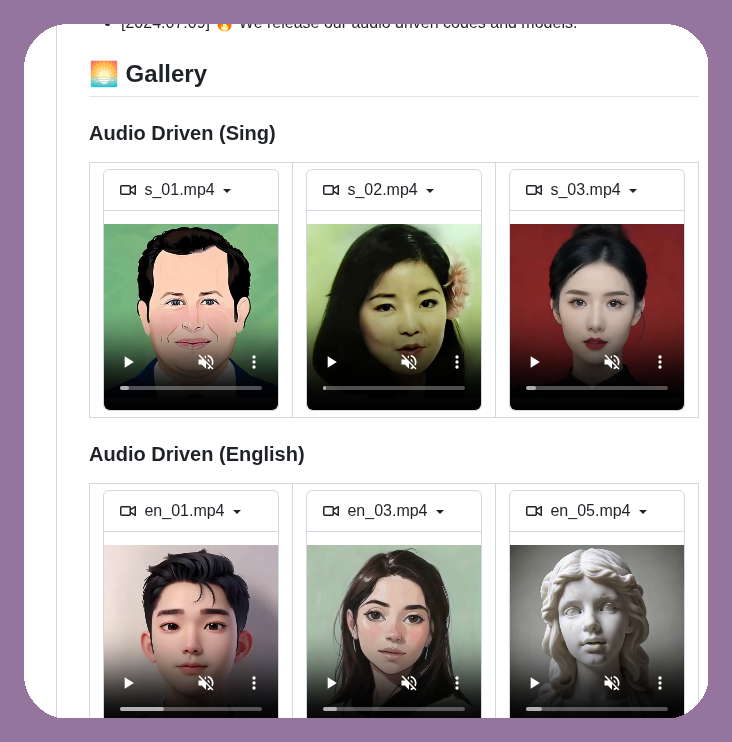The image size is (732, 742).
Task: Click the Audio Driven (Sing) heading
Action: click(x=182, y=133)
